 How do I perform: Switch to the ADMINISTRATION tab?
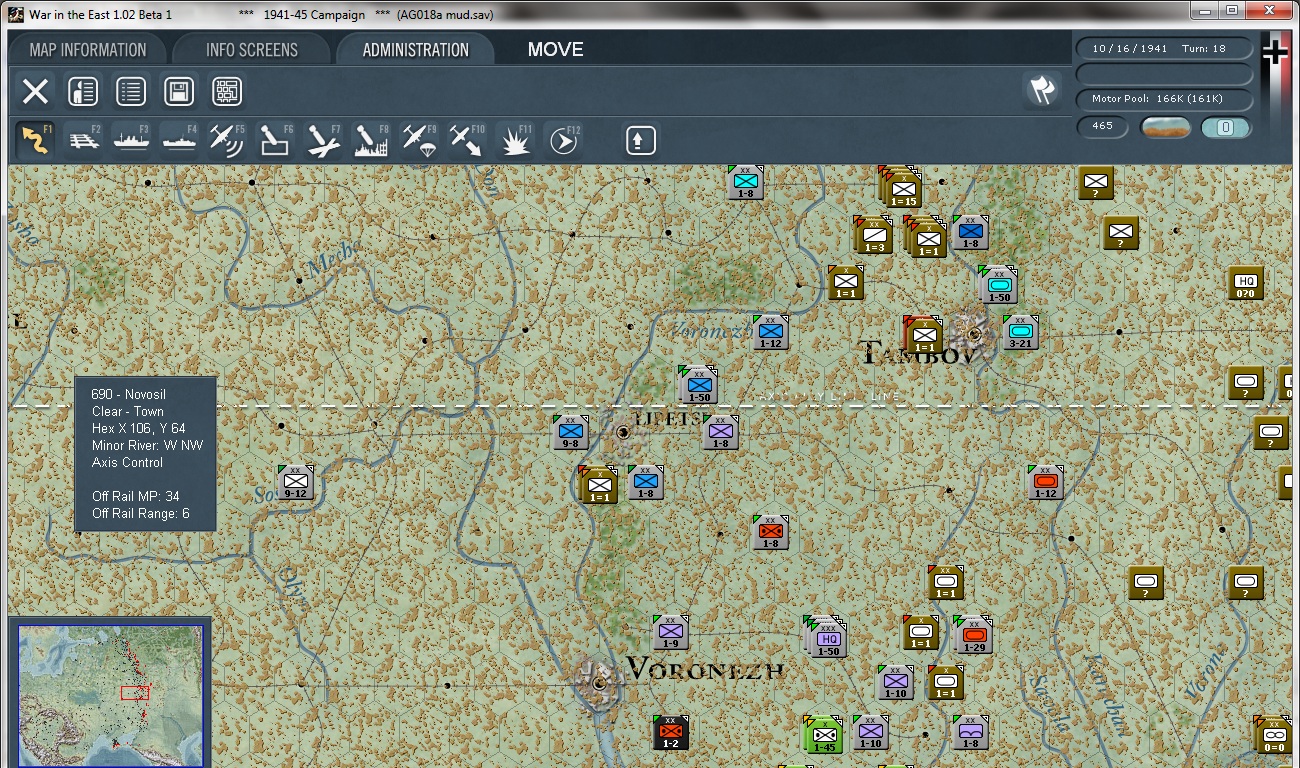click(416, 50)
